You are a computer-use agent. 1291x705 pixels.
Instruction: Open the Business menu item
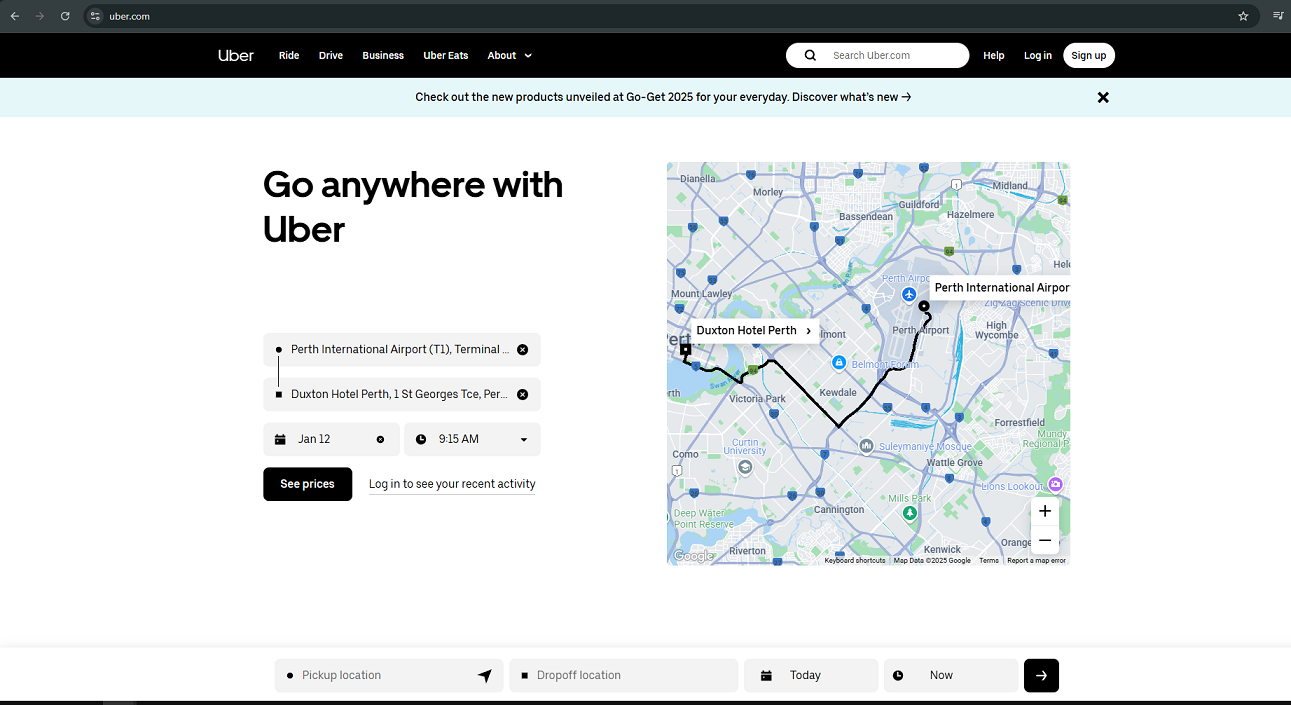(383, 55)
